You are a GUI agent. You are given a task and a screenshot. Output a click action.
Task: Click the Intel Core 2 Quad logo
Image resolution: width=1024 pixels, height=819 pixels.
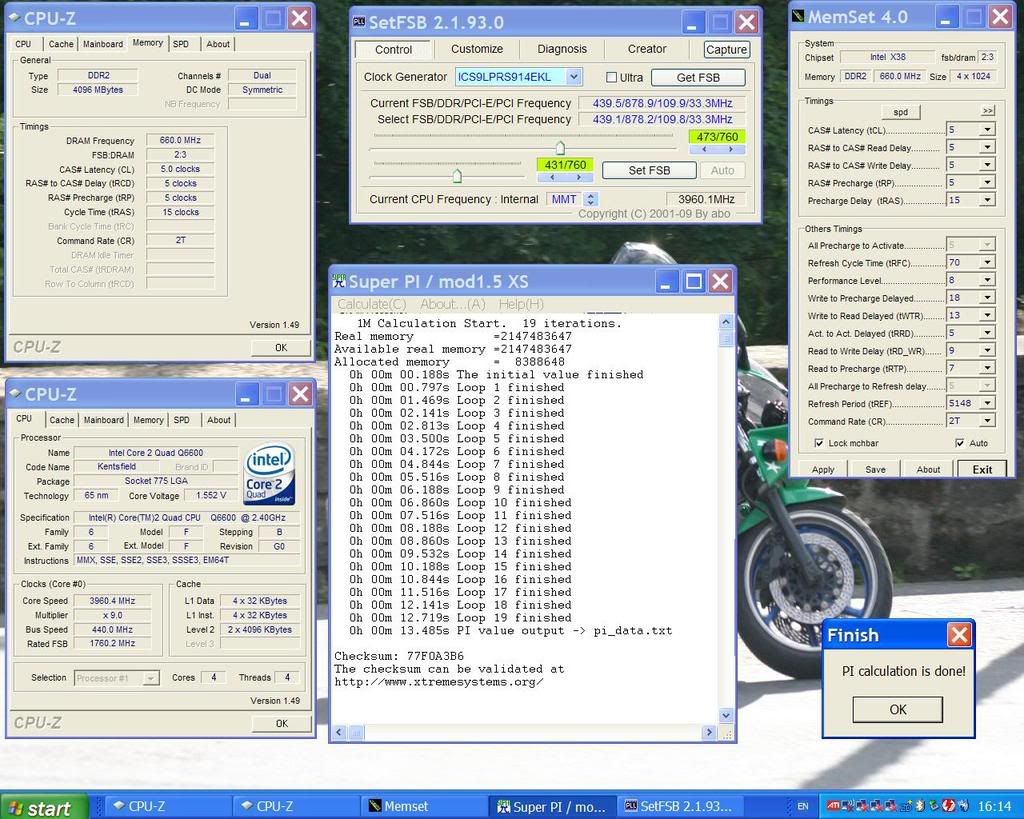pos(269,474)
